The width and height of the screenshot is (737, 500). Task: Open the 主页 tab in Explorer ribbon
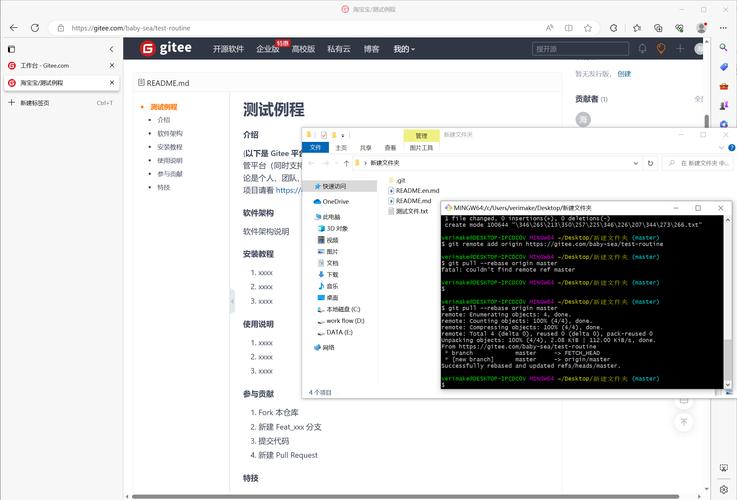tap(341, 148)
